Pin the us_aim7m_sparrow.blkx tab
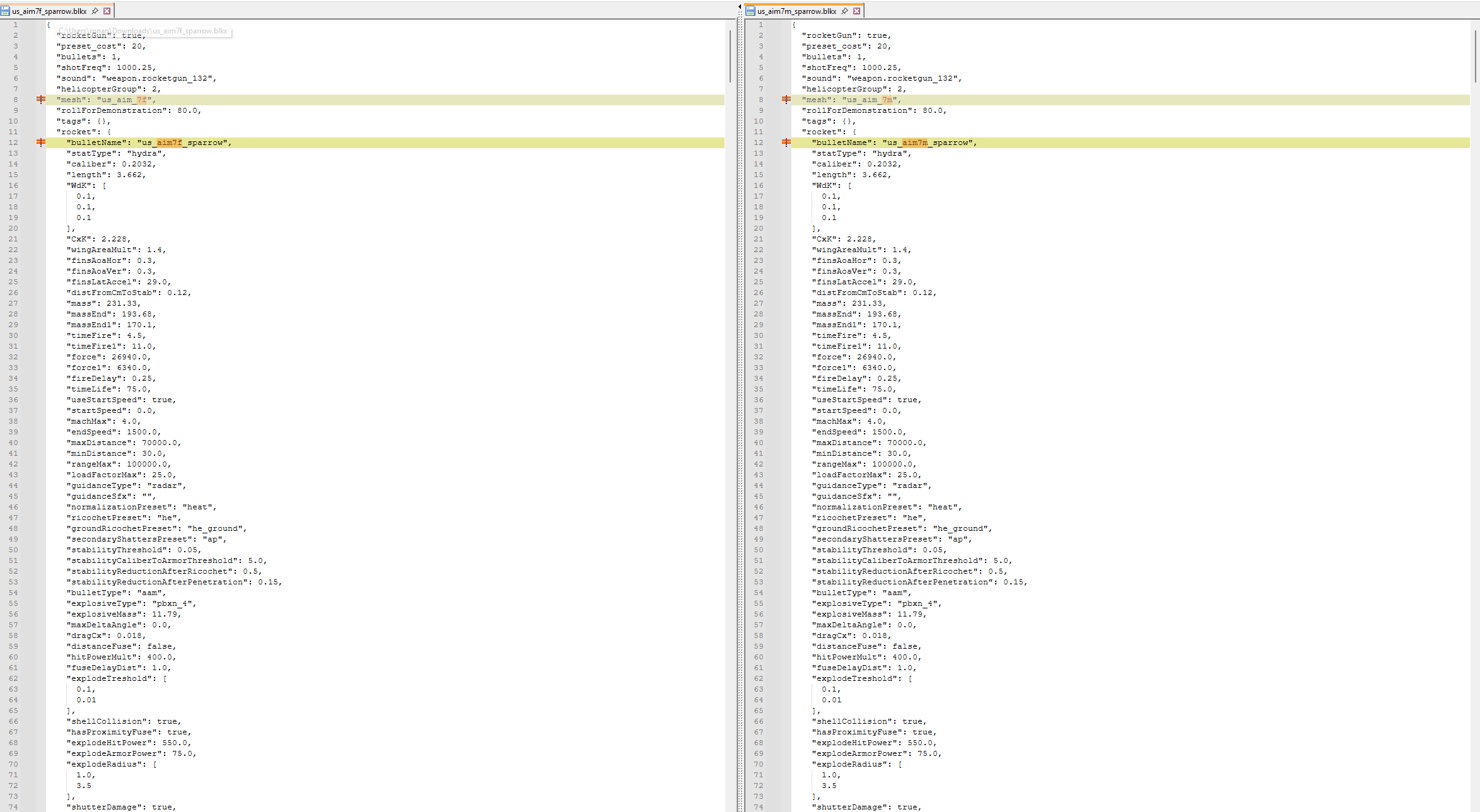Screen dimensions: 1480x812 (845, 11)
